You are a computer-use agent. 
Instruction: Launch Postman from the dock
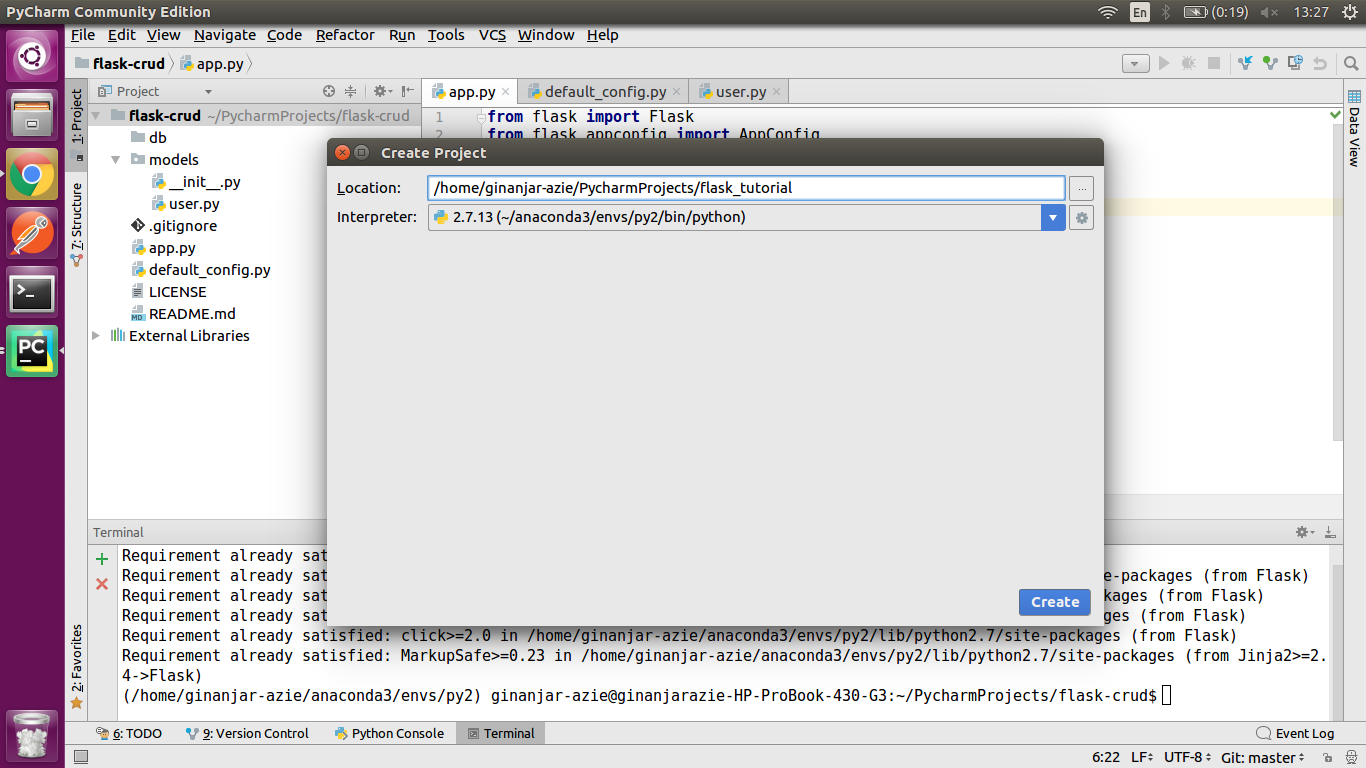pyautogui.click(x=32, y=233)
